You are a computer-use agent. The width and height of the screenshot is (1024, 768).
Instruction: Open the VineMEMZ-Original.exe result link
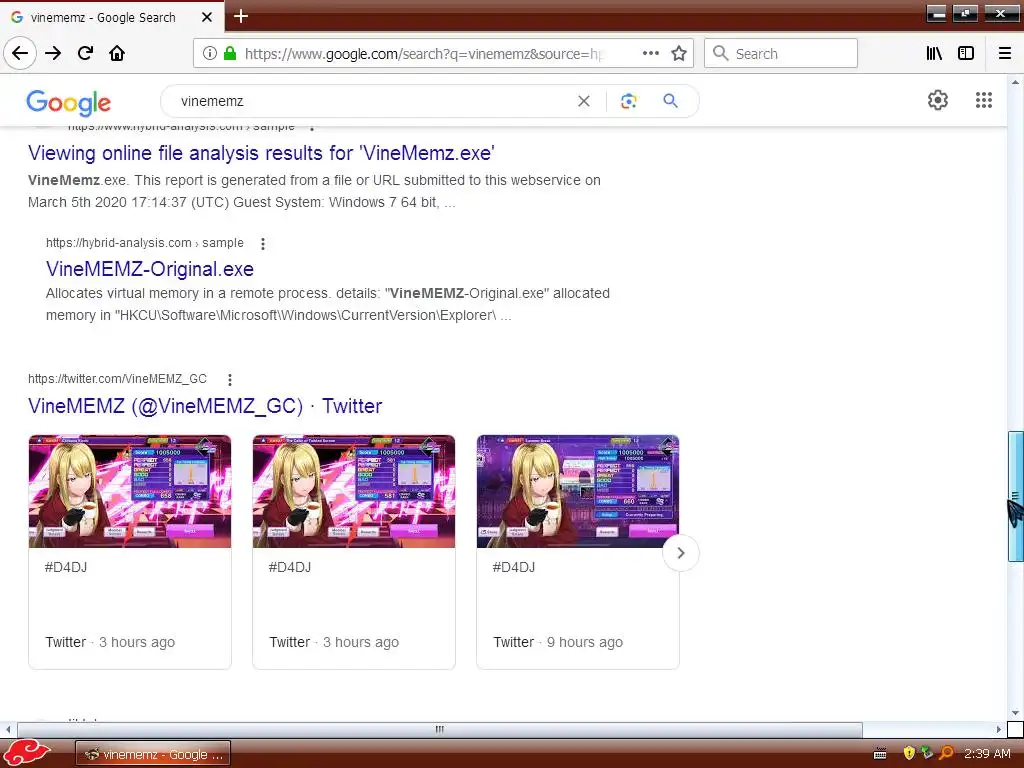tap(150, 269)
